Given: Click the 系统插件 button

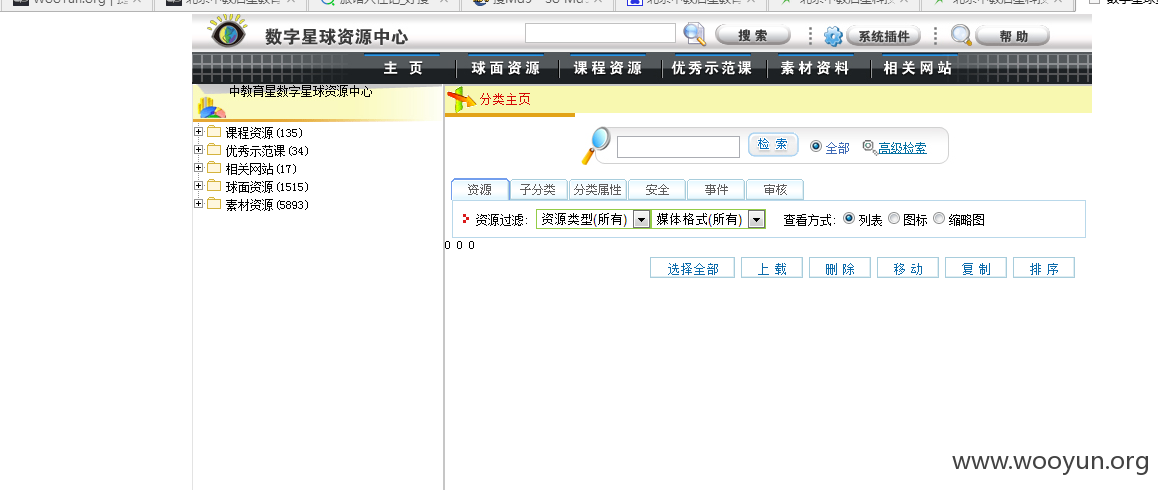Looking at the screenshot, I should (x=884, y=35).
